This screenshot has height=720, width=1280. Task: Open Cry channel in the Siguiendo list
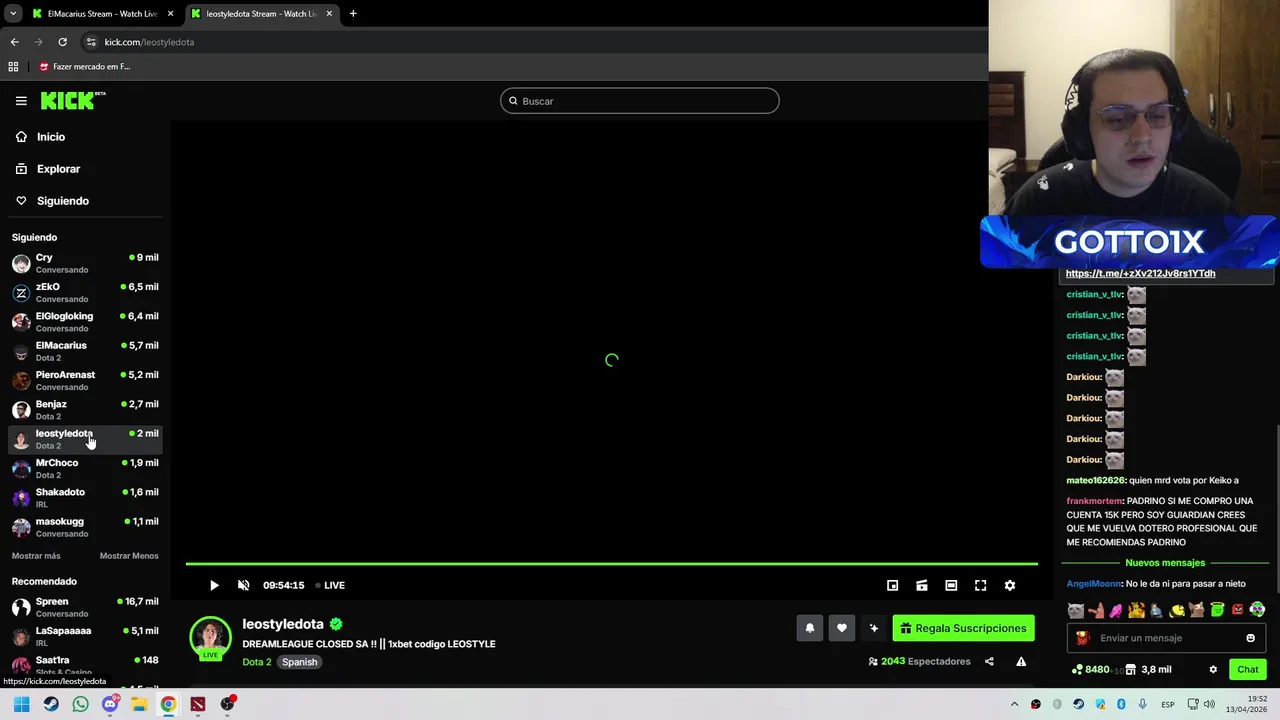click(85, 263)
